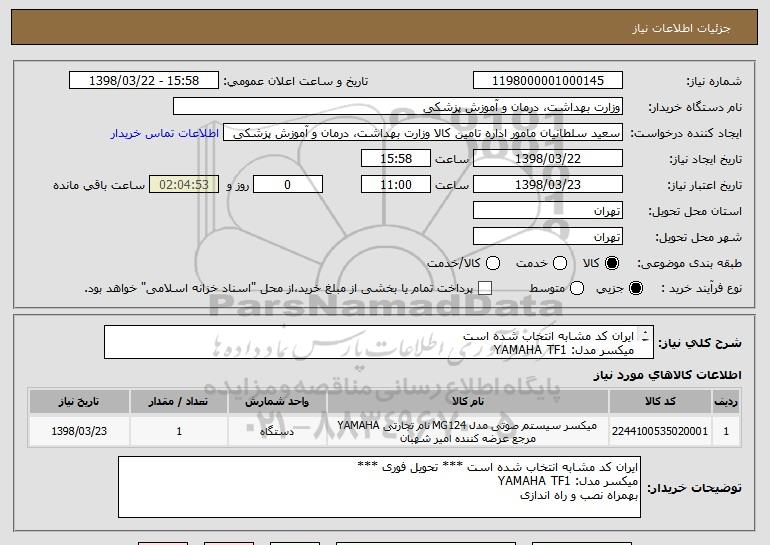Select the خدمت radio button
Viewport: 770px width, 545px height.
560,263
